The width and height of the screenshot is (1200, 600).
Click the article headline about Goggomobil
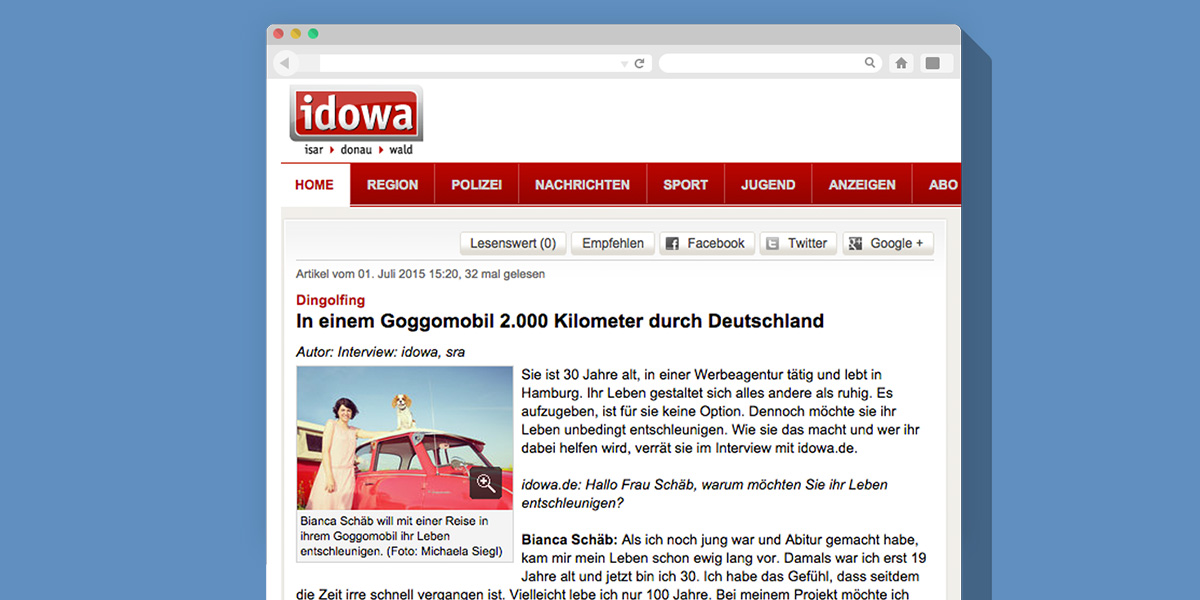click(x=560, y=321)
